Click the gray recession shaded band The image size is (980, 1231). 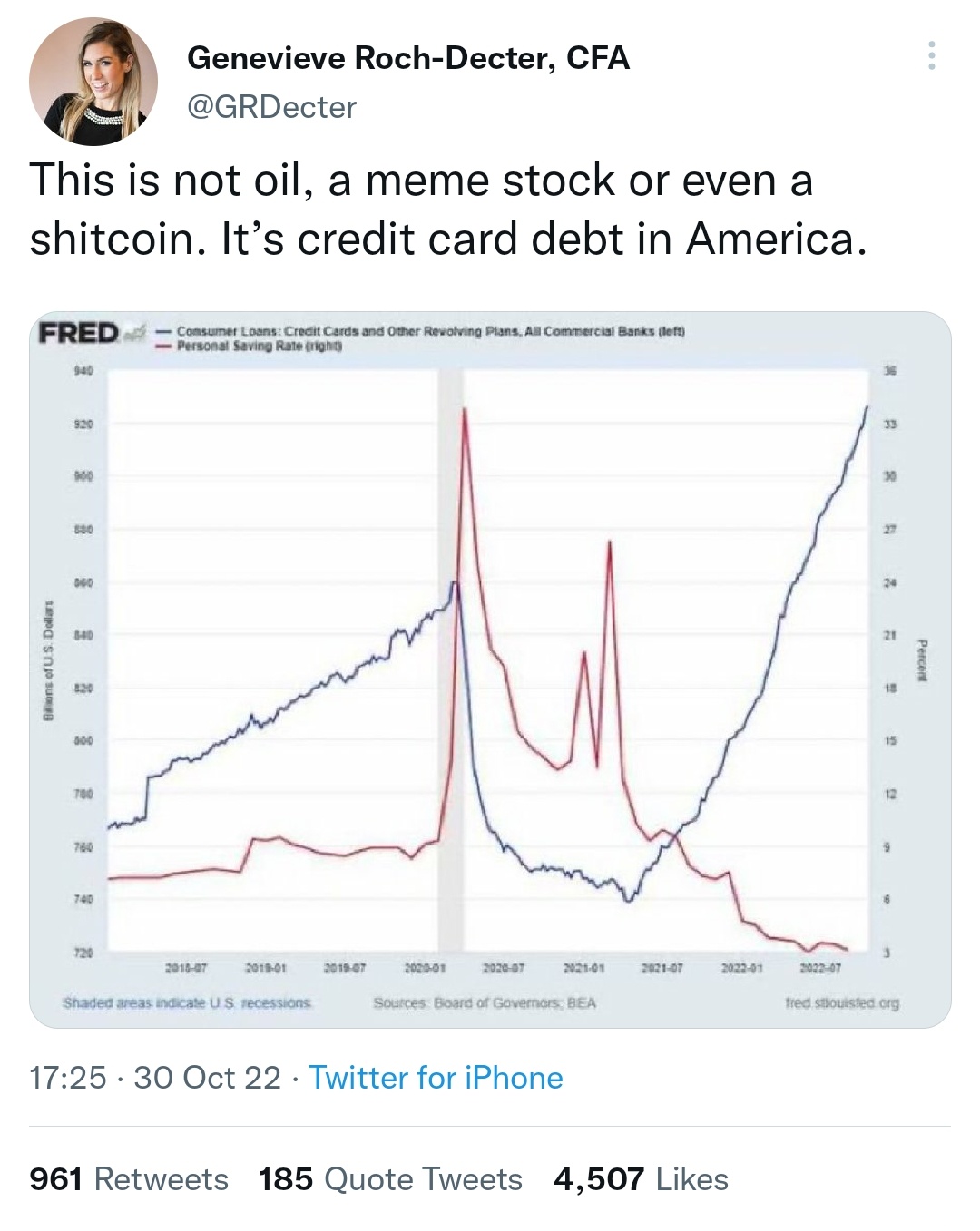pos(450,635)
